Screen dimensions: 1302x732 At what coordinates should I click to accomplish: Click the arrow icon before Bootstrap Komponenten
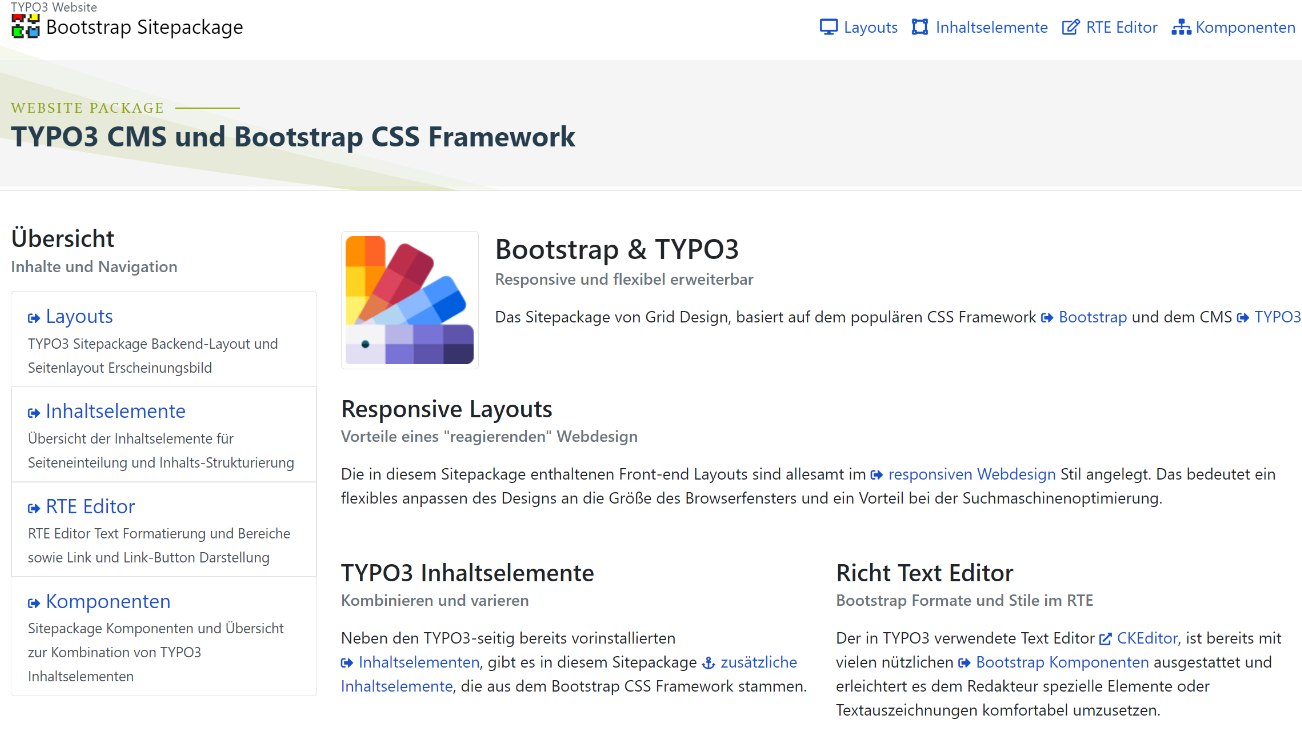965,663
